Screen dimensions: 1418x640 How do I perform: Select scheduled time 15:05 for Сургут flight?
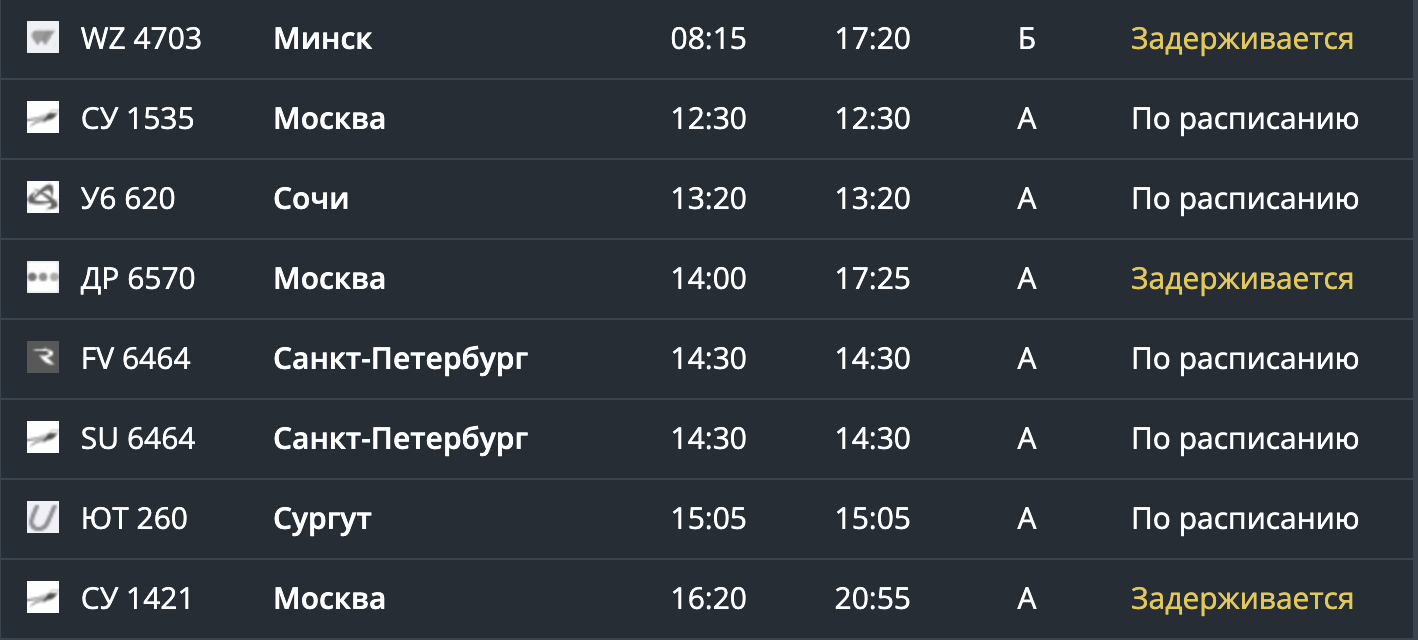tap(709, 519)
